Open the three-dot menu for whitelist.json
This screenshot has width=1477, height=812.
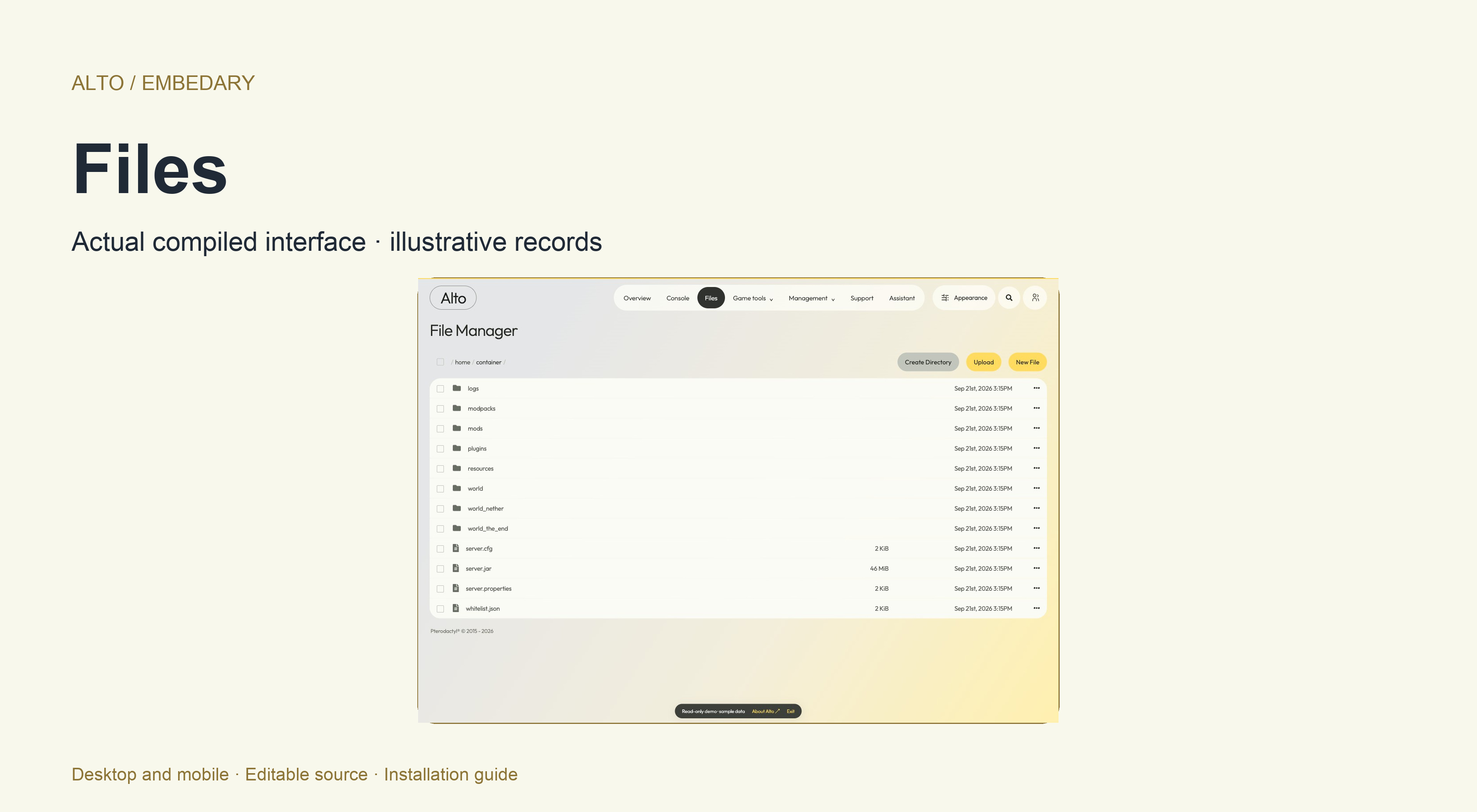[1036, 609]
